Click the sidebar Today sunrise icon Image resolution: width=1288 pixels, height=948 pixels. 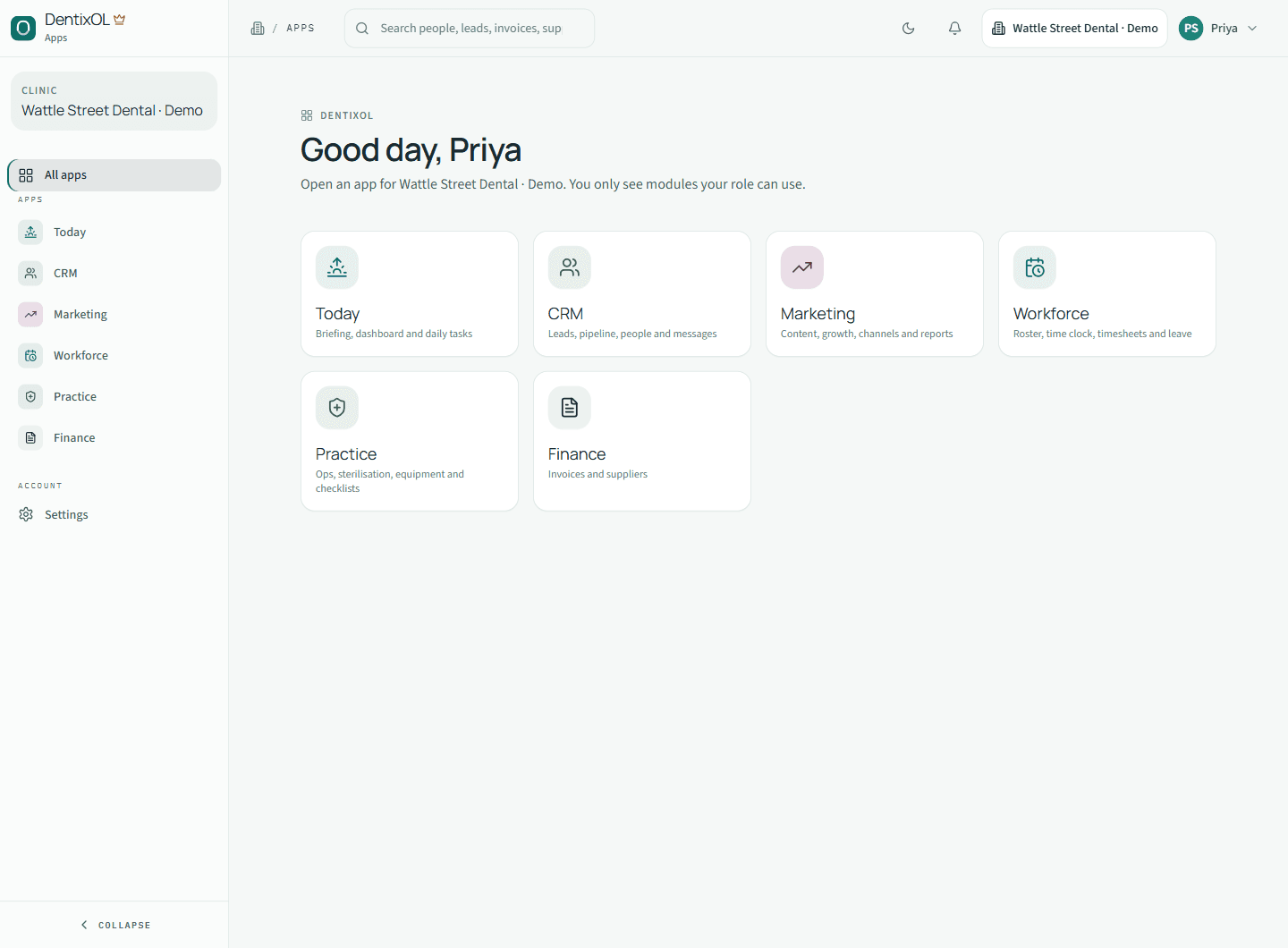[30, 233]
